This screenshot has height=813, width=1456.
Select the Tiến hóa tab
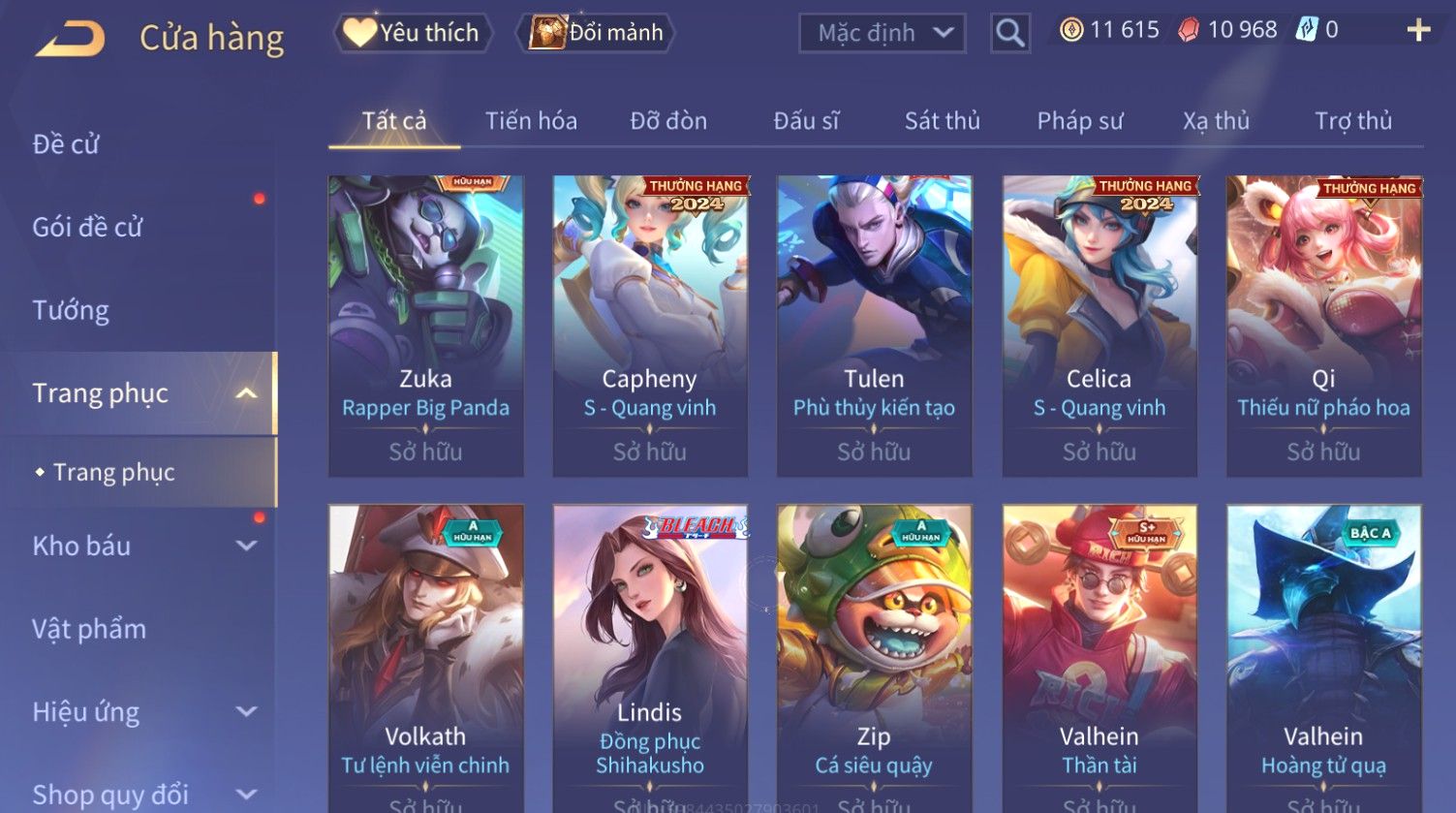531,121
